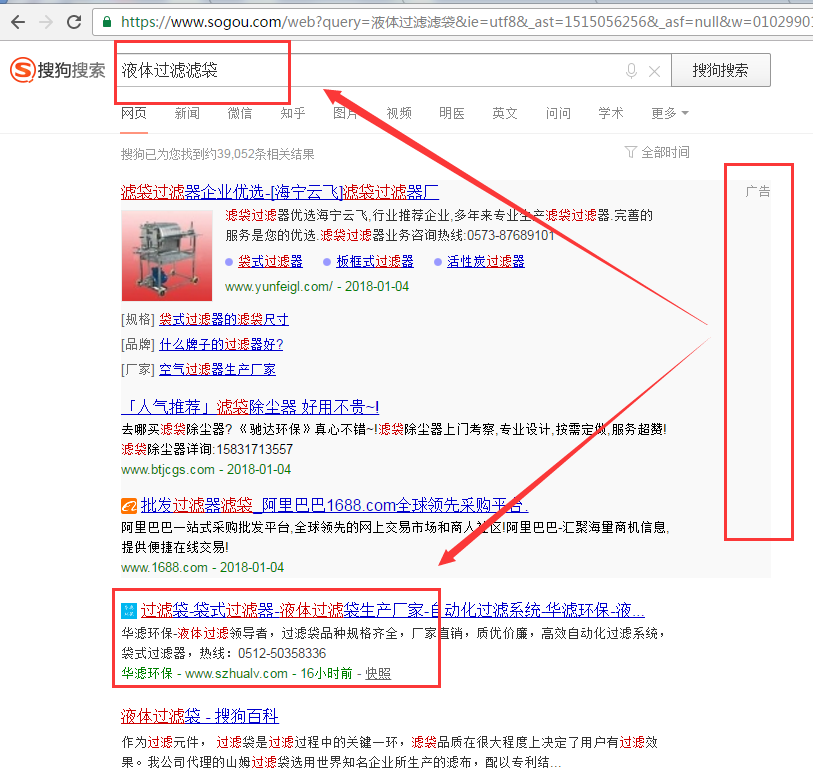Switch to the 微信 tab

(240, 113)
